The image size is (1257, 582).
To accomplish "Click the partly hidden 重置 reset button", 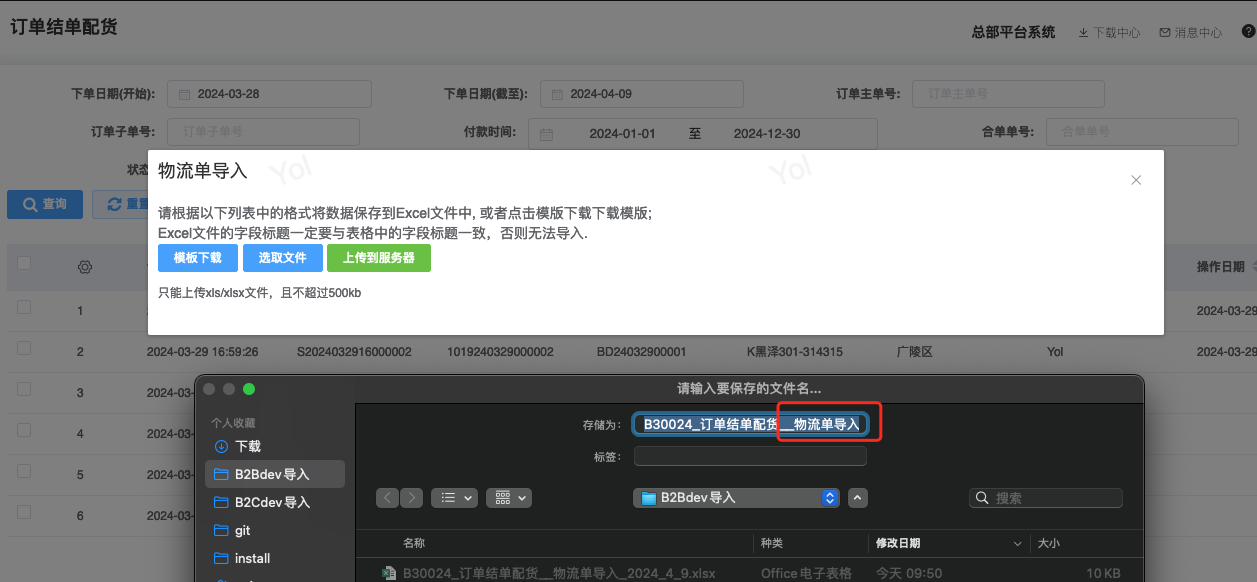I will click(x=120, y=204).
